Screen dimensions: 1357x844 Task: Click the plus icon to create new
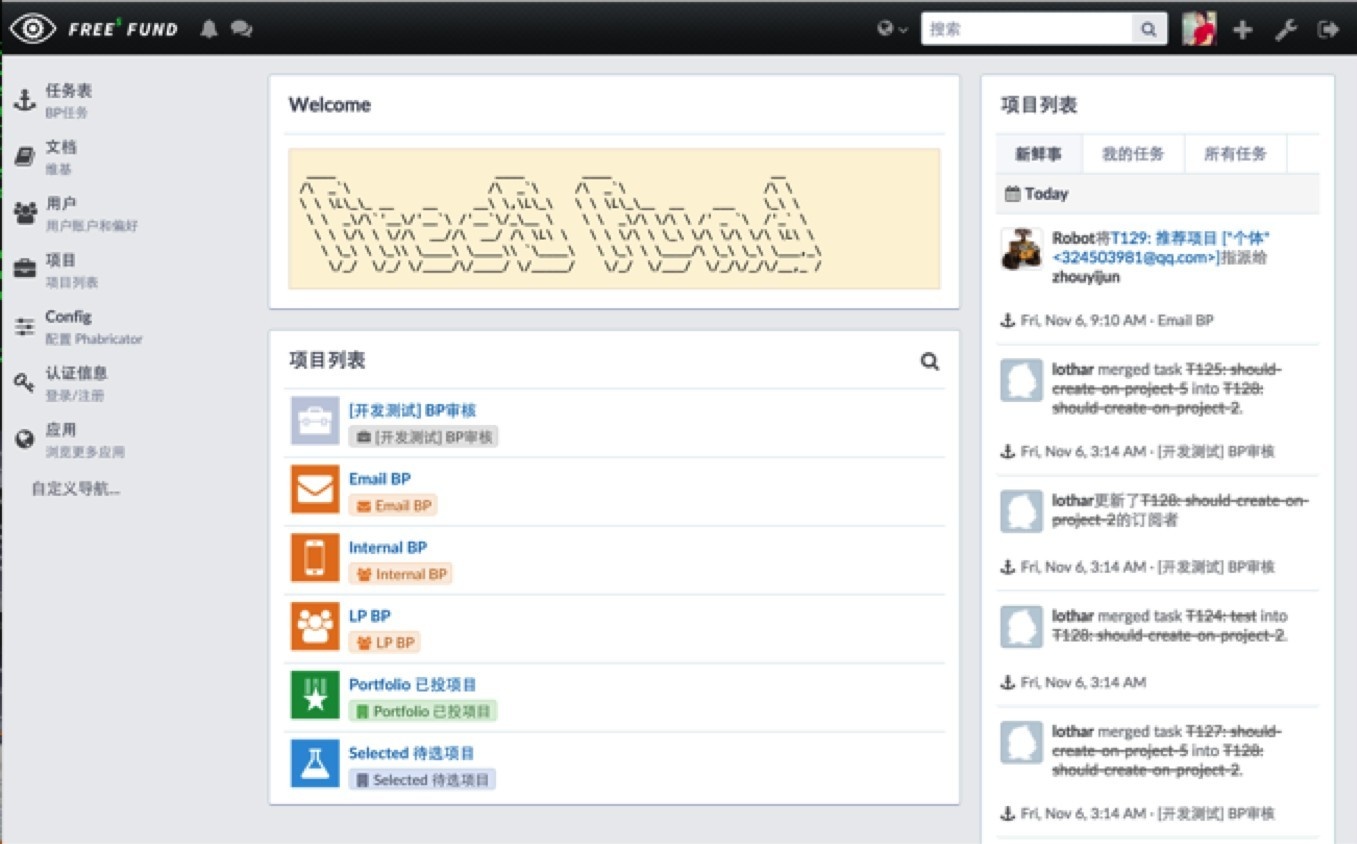tap(1242, 30)
